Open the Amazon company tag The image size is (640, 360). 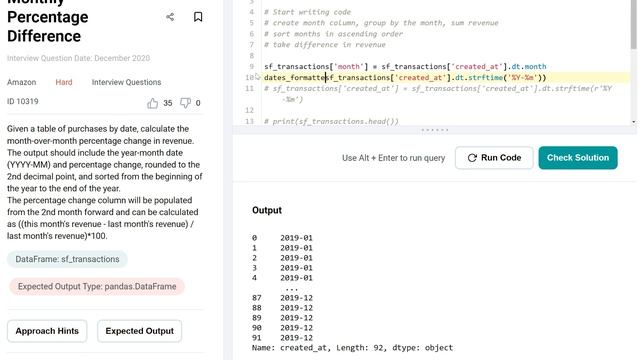22,82
